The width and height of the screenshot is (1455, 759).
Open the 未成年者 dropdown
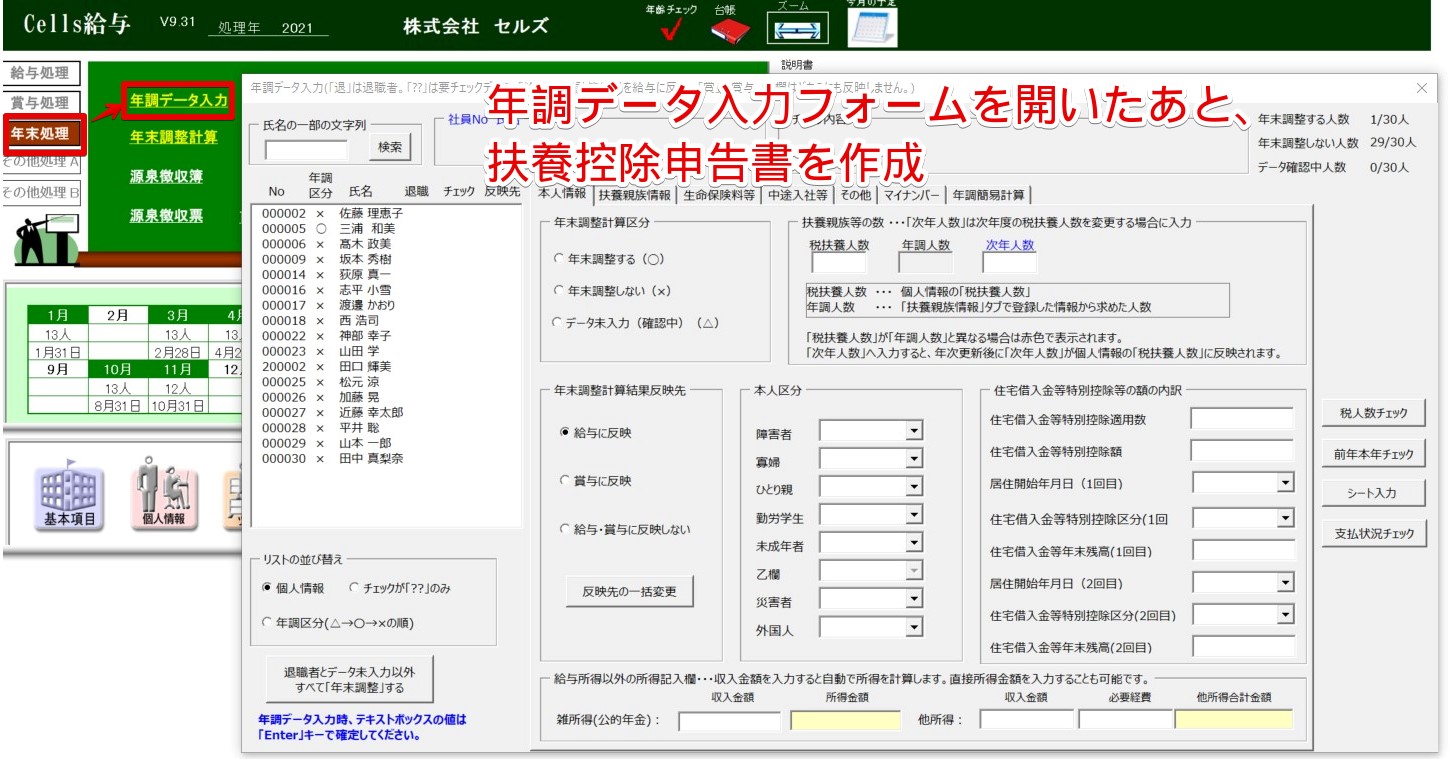pyautogui.click(x=913, y=543)
